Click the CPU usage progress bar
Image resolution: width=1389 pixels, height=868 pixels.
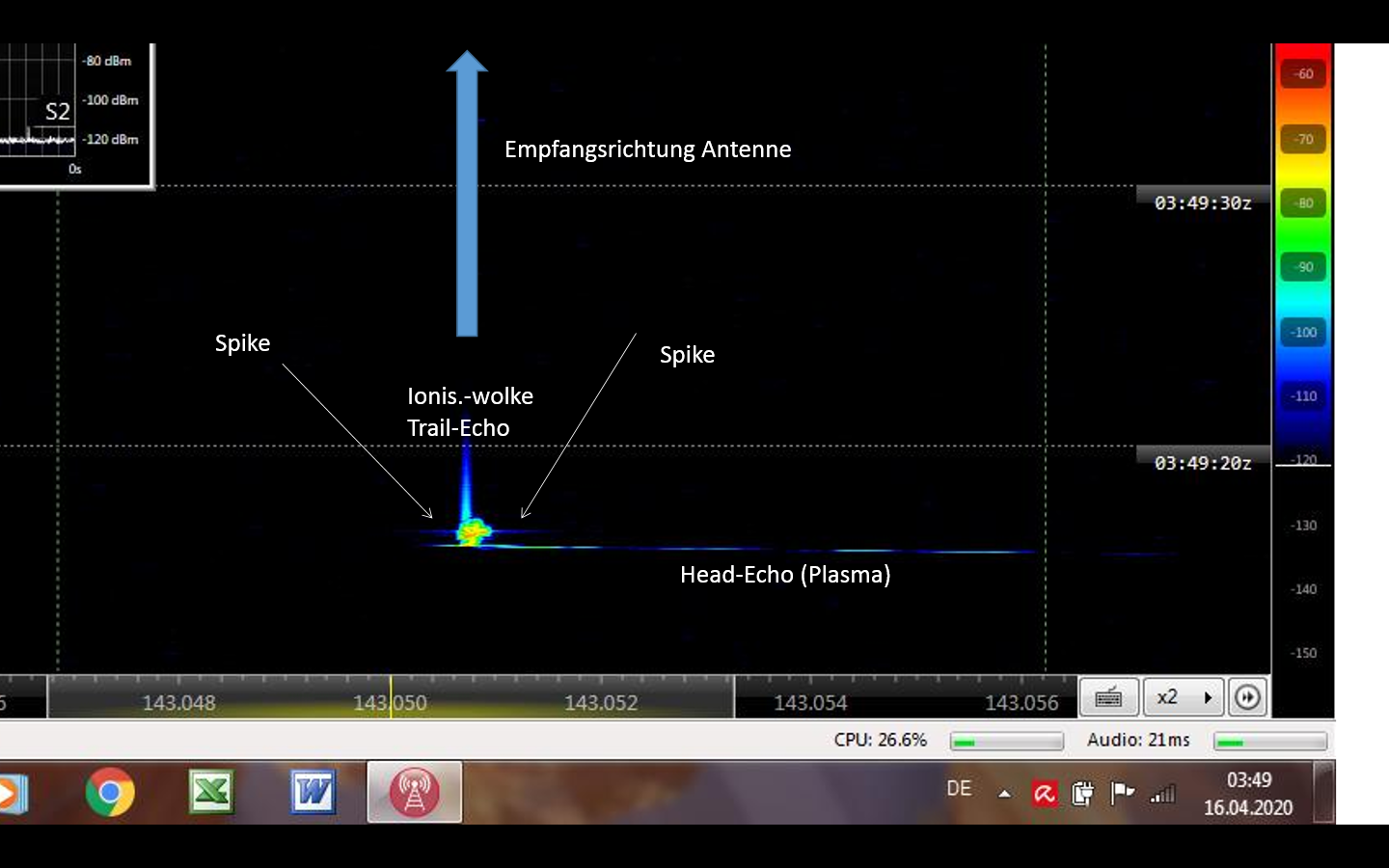click(x=1006, y=741)
